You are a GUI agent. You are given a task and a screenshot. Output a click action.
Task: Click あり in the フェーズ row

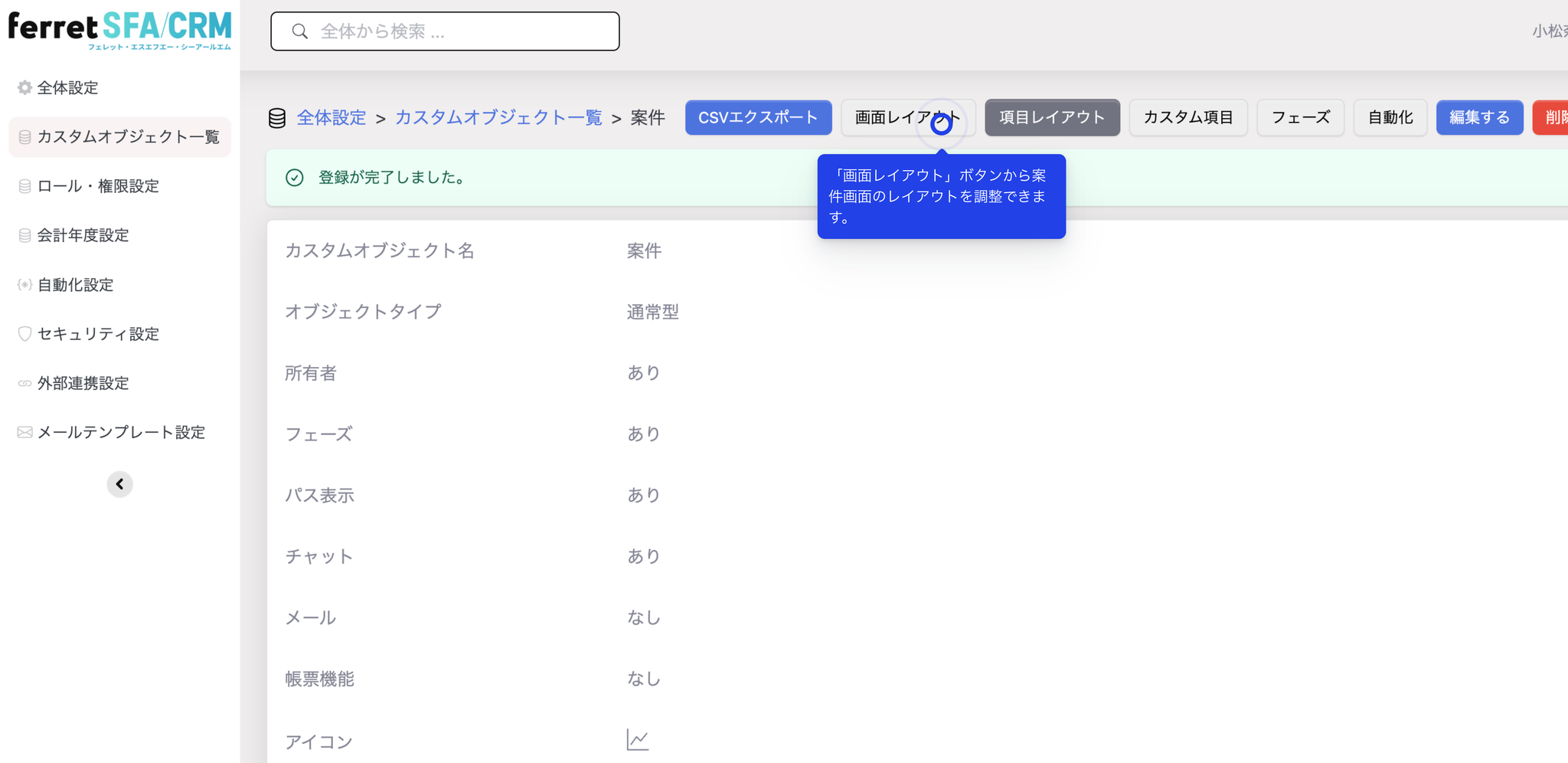pyautogui.click(x=643, y=434)
